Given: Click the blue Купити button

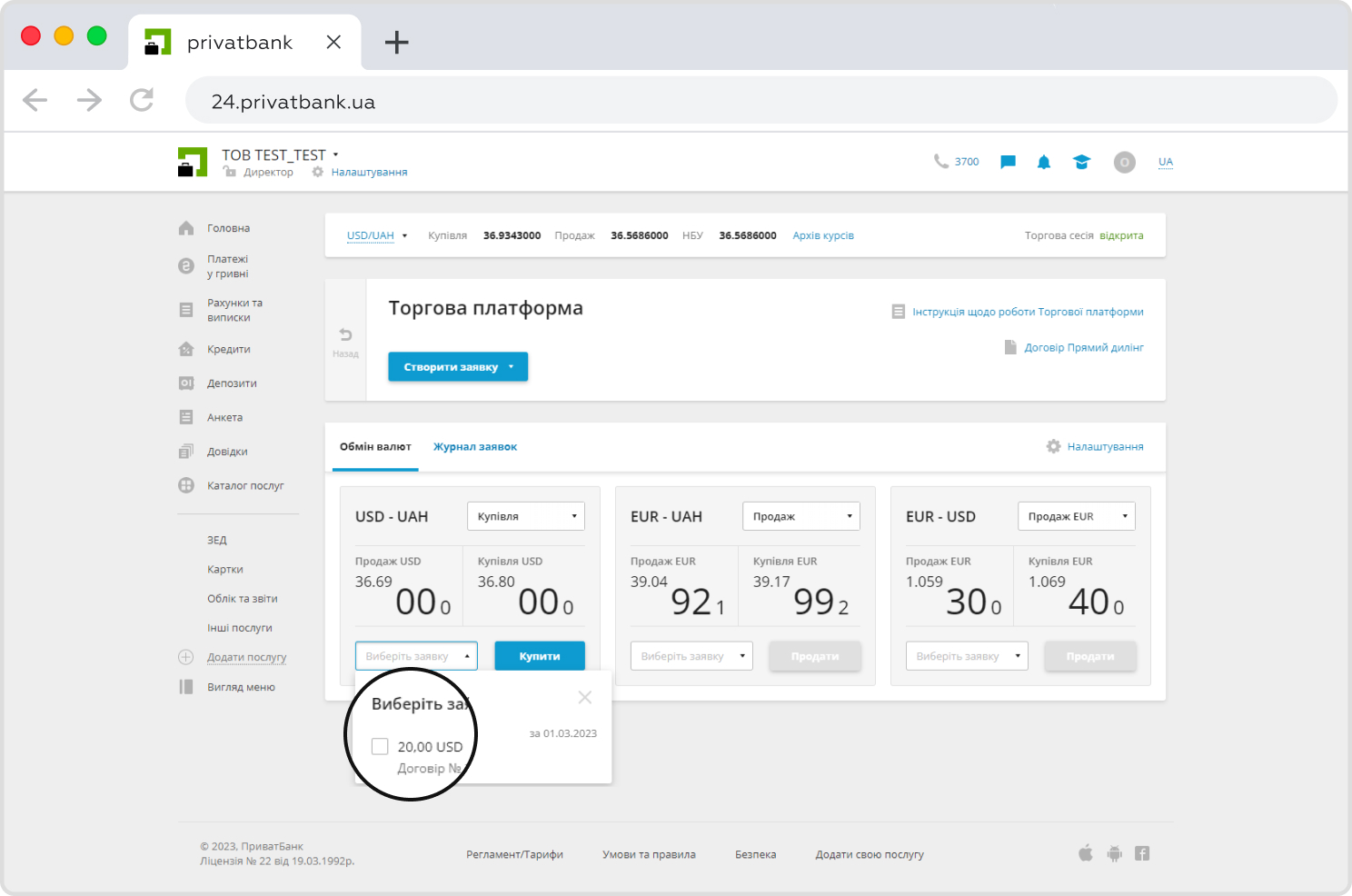Looking at the screenshot, I should click(x=539, y=656).
